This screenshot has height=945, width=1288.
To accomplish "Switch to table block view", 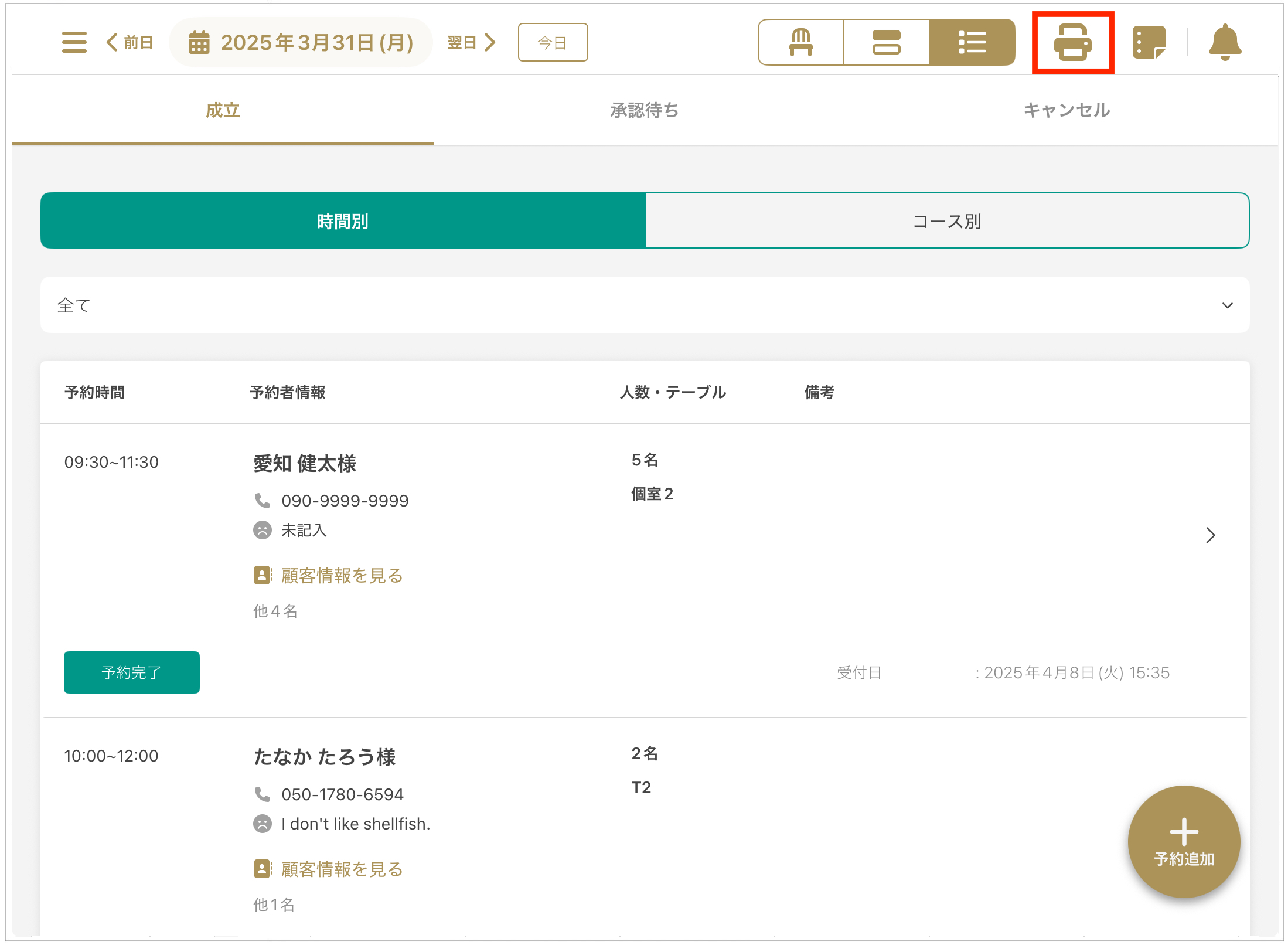I will (x=886, y=42).
